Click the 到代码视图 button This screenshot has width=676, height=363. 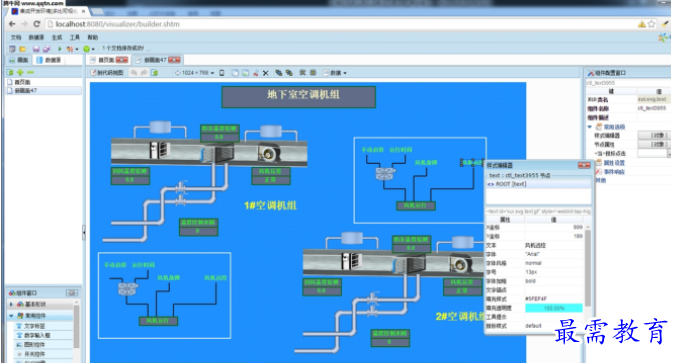pyautogui.click(x=107, y=73)
